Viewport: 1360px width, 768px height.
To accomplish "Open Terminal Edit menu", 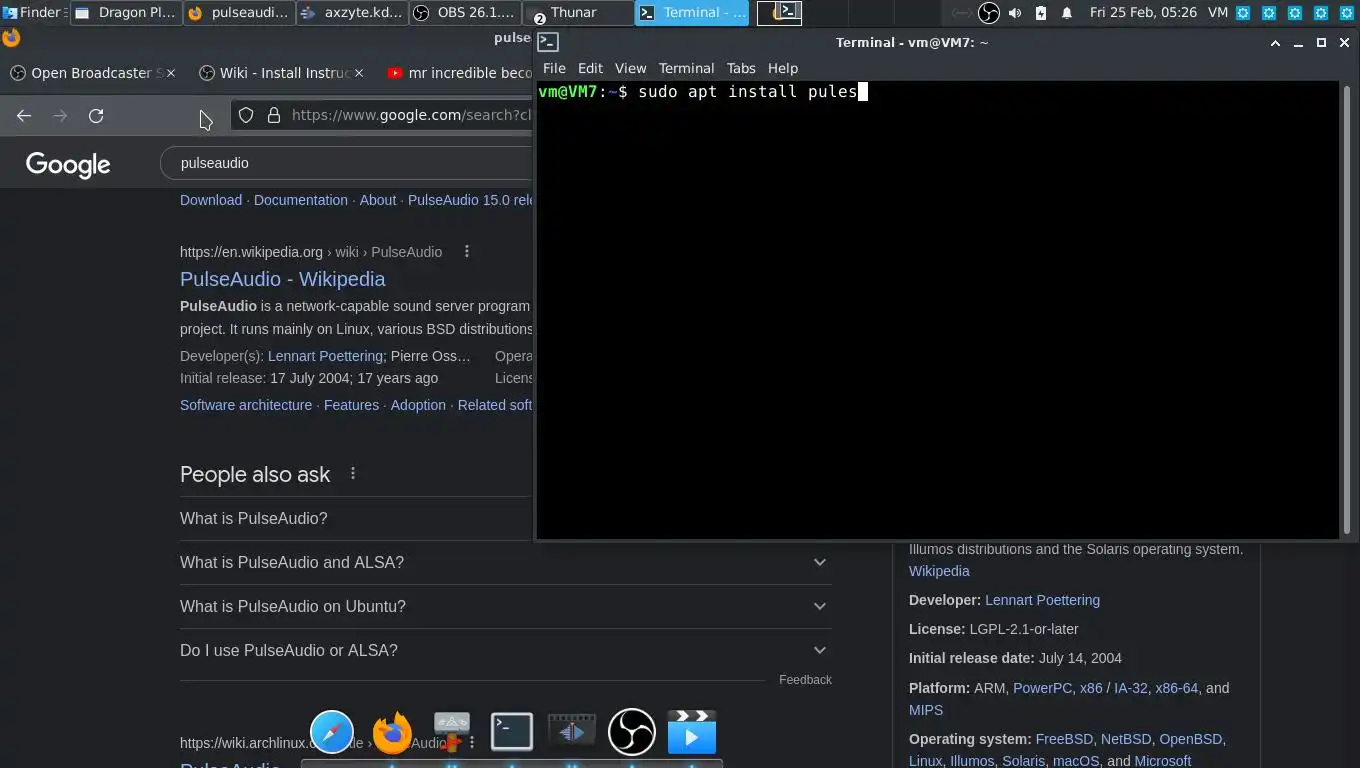I will click(590, 68).
